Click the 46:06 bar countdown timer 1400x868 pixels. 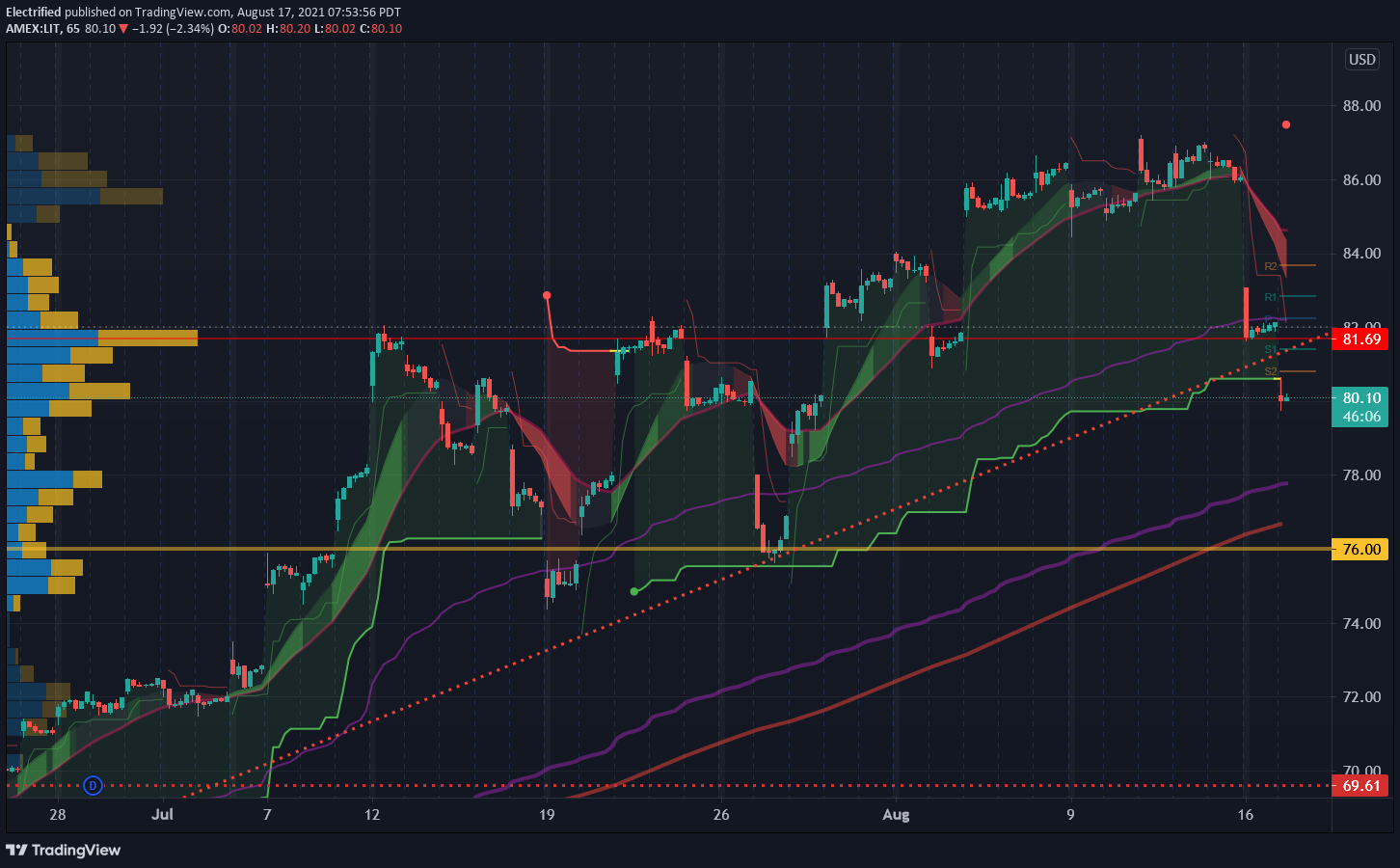click(1360, 417)
